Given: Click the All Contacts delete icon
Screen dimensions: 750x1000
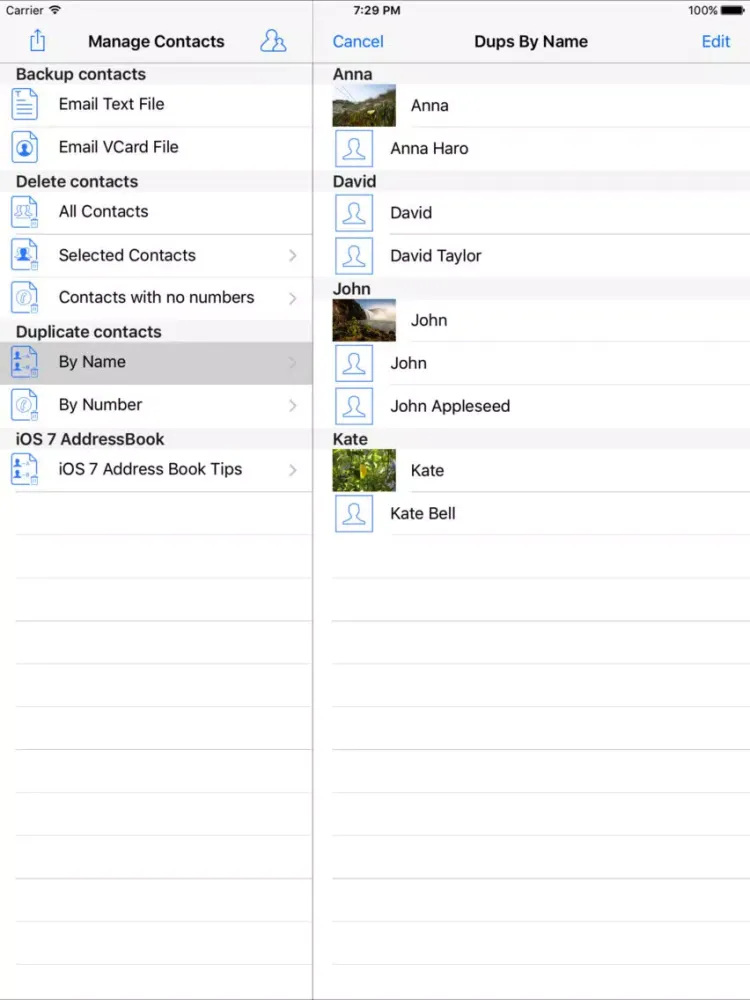Looking at the screenshot, I should [x=25, y=212].
